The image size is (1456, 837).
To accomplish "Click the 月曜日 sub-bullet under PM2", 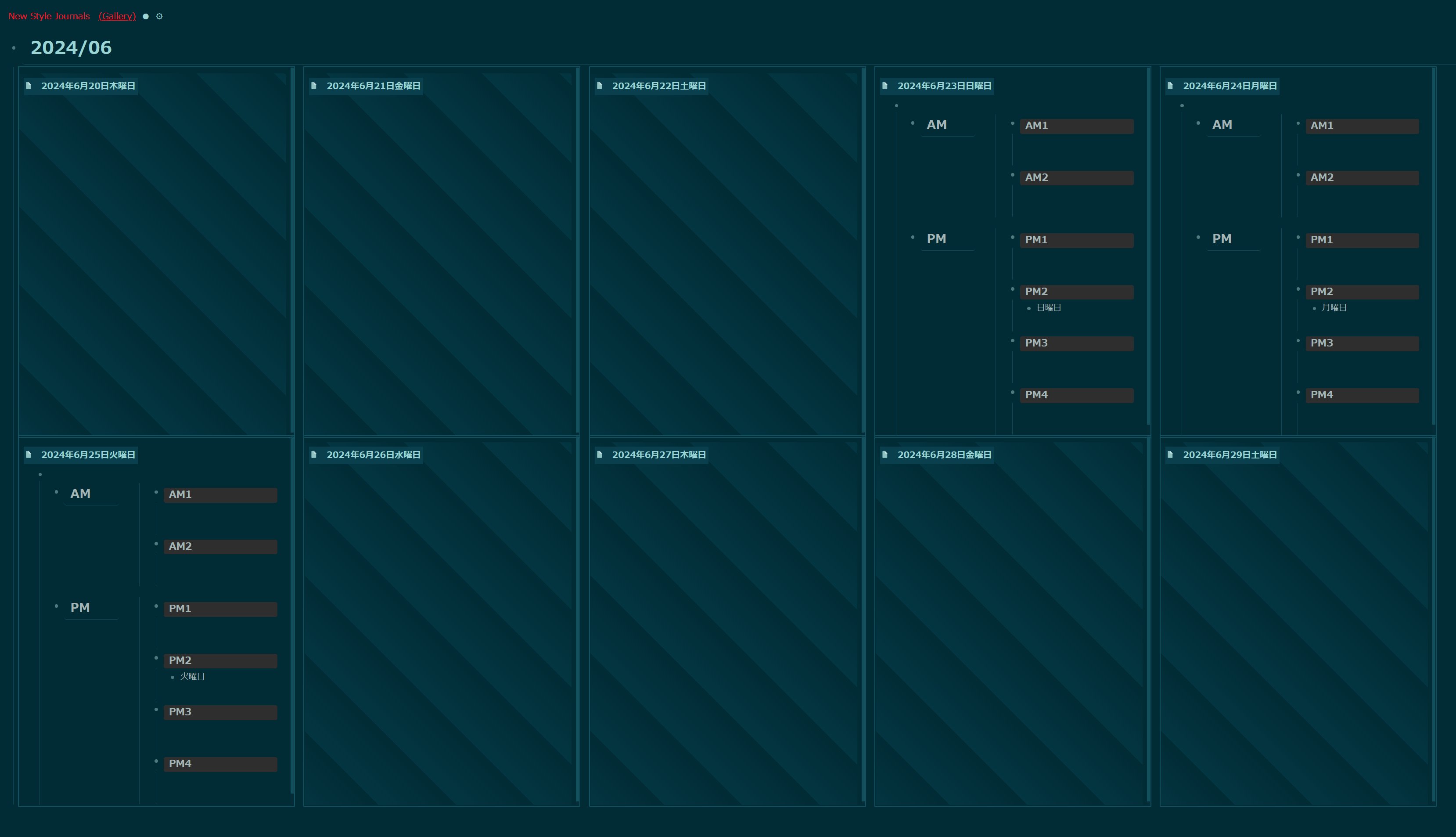I will [1314, 308].
